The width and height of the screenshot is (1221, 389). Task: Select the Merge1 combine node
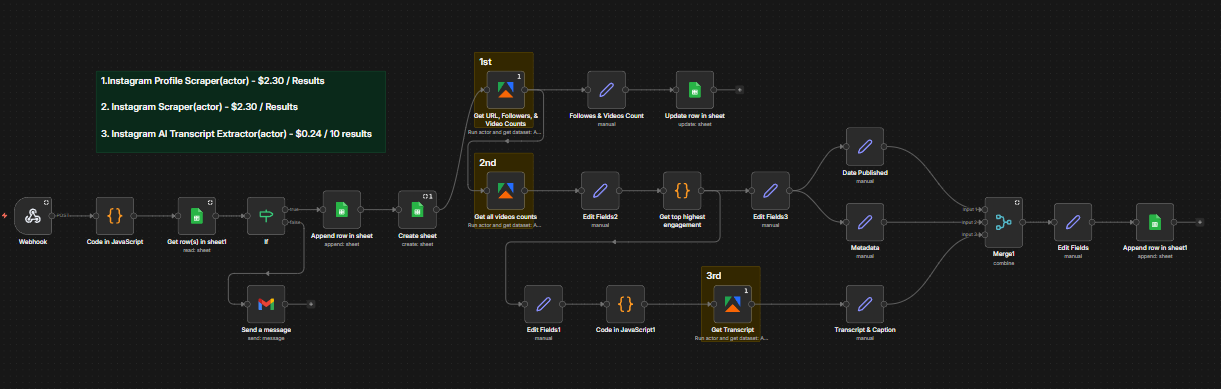(1004, 221)
